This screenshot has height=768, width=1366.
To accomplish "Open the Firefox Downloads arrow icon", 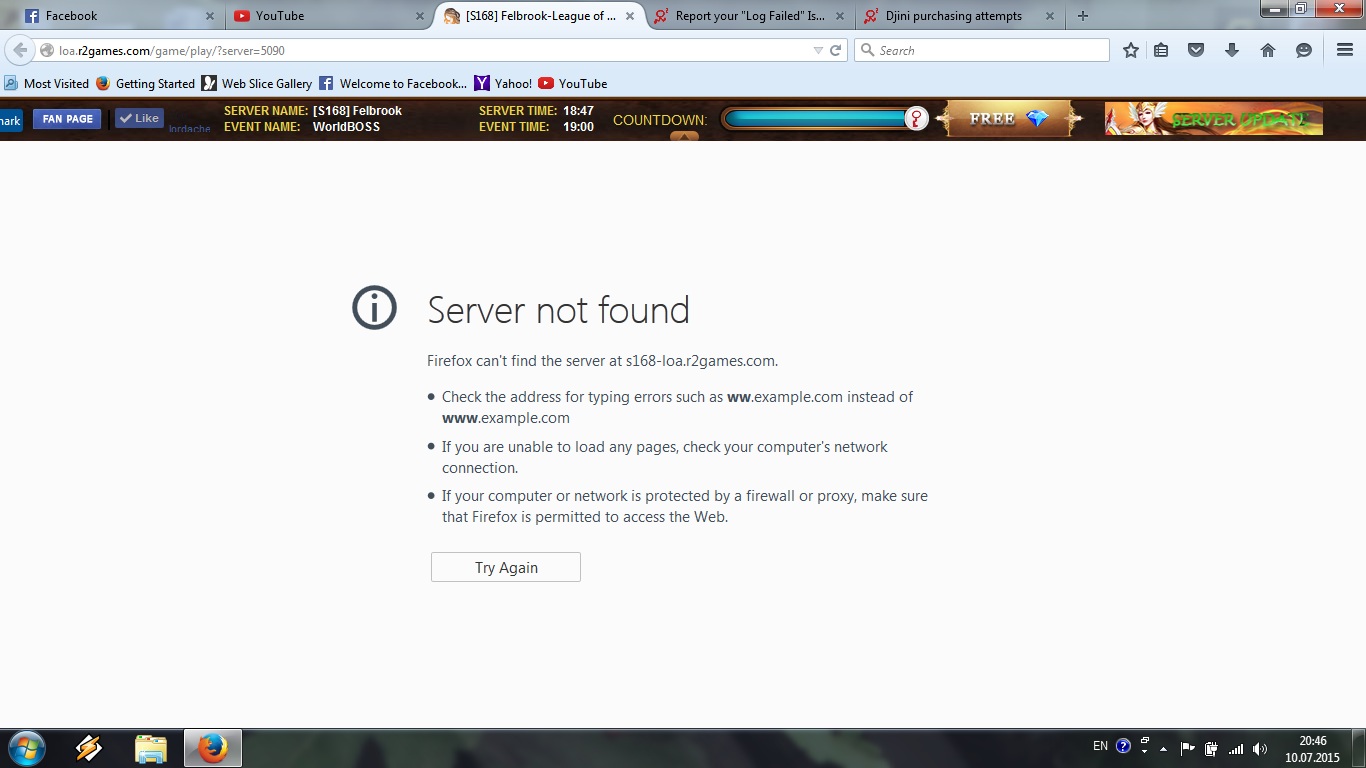I will 1232,51.
